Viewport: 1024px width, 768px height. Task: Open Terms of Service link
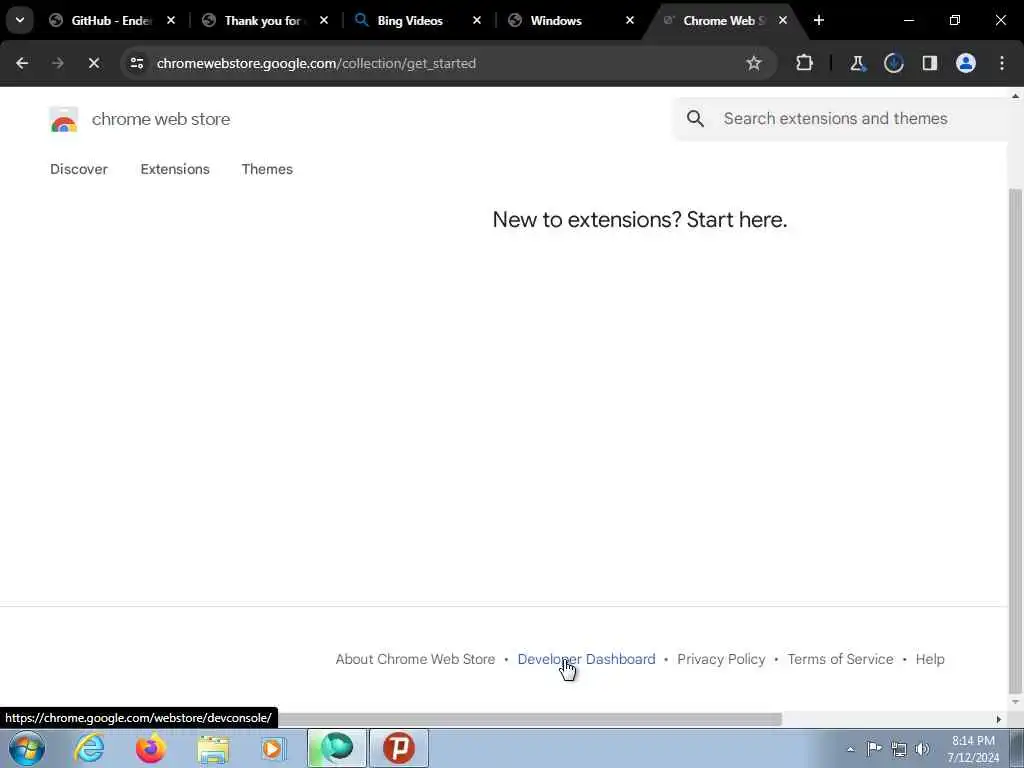840,660
